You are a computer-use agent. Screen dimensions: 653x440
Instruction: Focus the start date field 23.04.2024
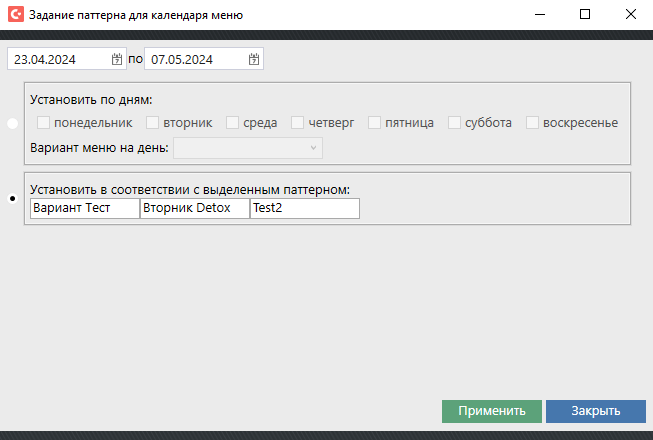pyautogui.click(x=58, y=59)
